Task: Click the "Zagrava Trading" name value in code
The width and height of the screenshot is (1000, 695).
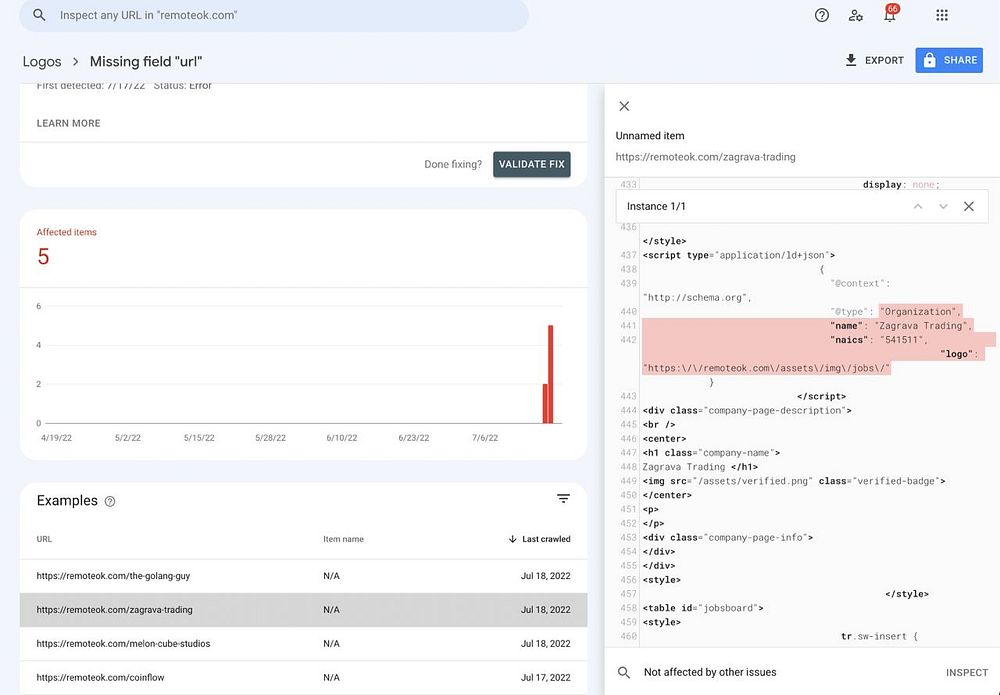Action: [x=923, y=326]
